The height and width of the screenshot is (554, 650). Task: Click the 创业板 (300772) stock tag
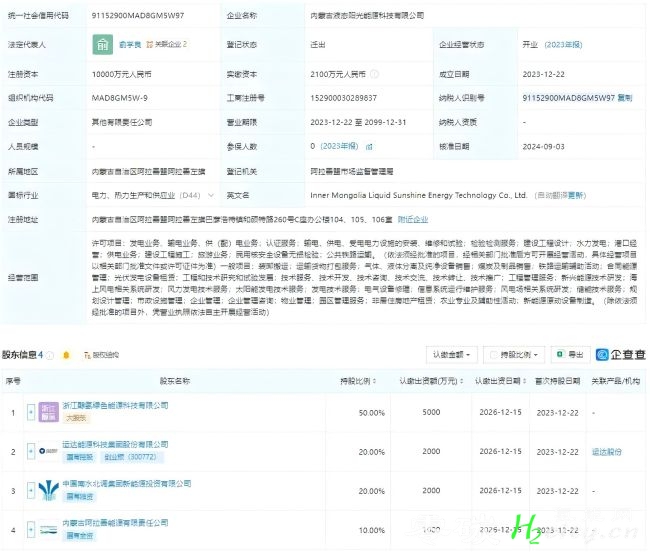point(131,457)
